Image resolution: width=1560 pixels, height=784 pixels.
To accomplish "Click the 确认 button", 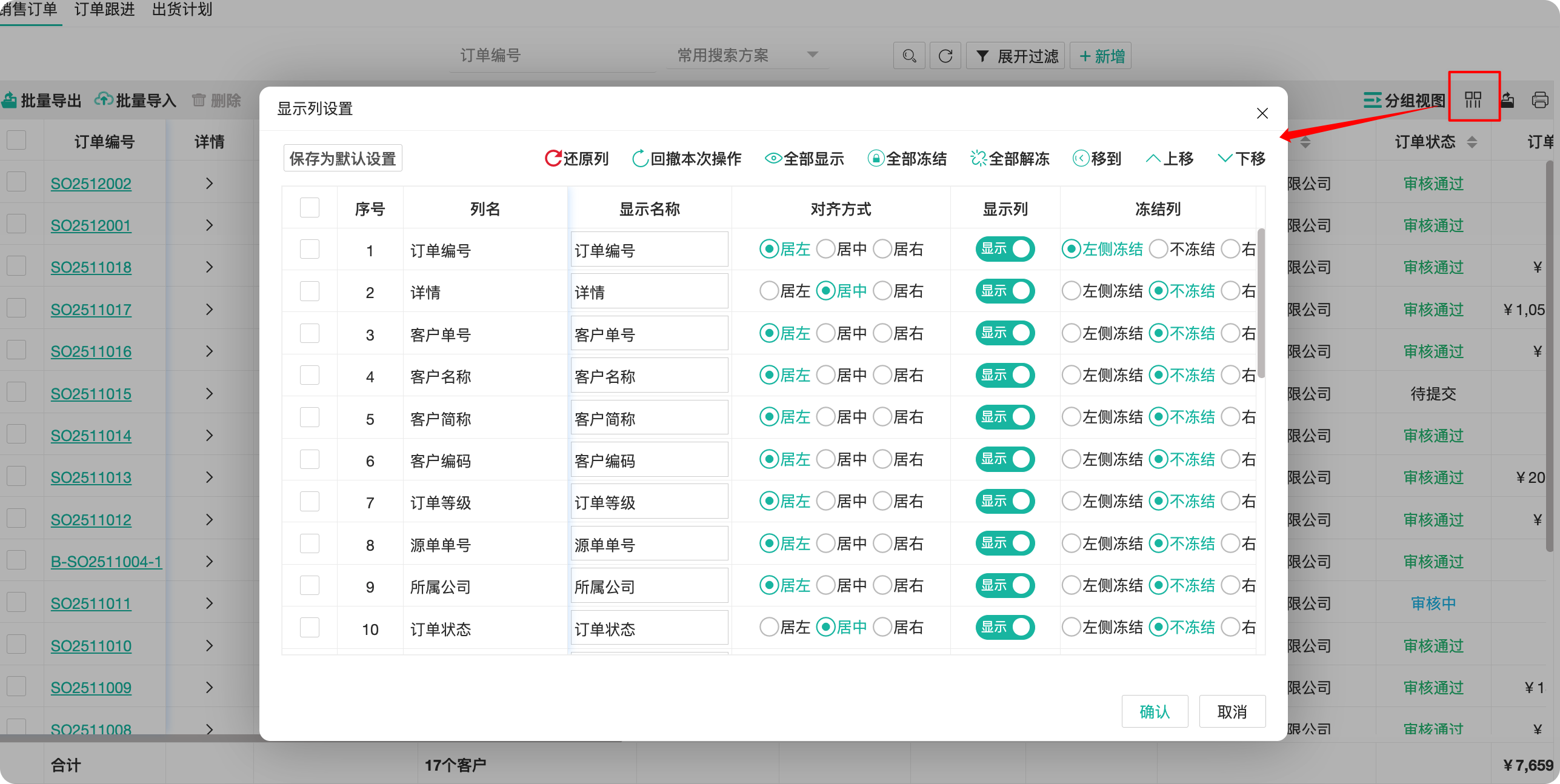I will coord(1154,711).
